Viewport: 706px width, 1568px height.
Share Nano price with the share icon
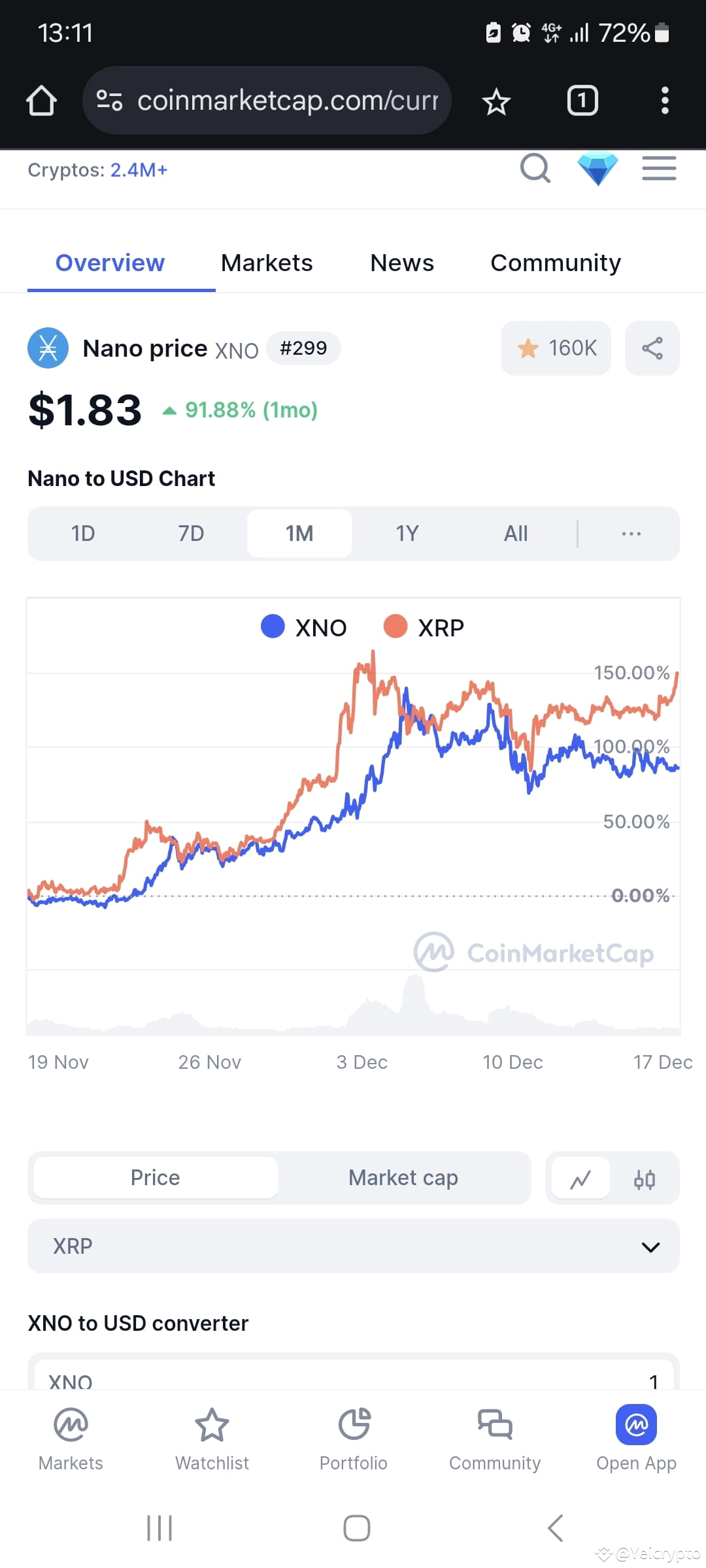[x=652, y=348]
